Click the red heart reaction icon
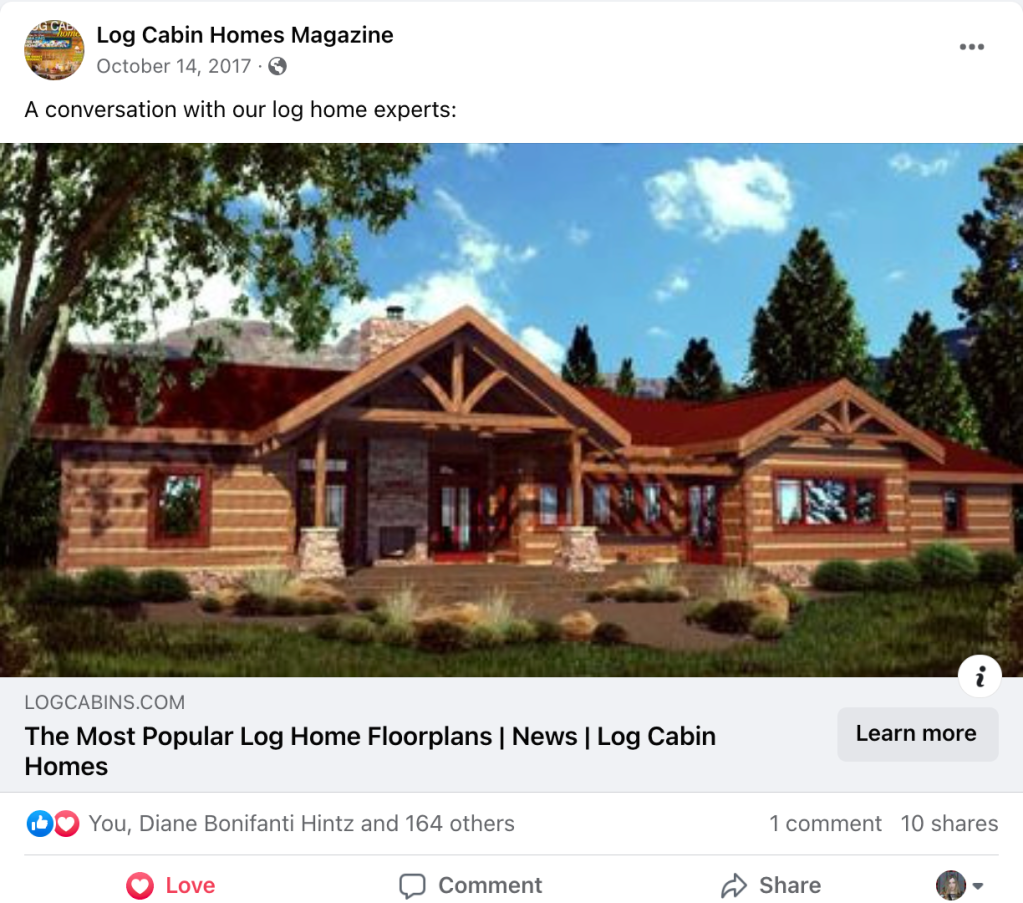Viewport: 1023px width, 903px height. click(x=66, y=824)
